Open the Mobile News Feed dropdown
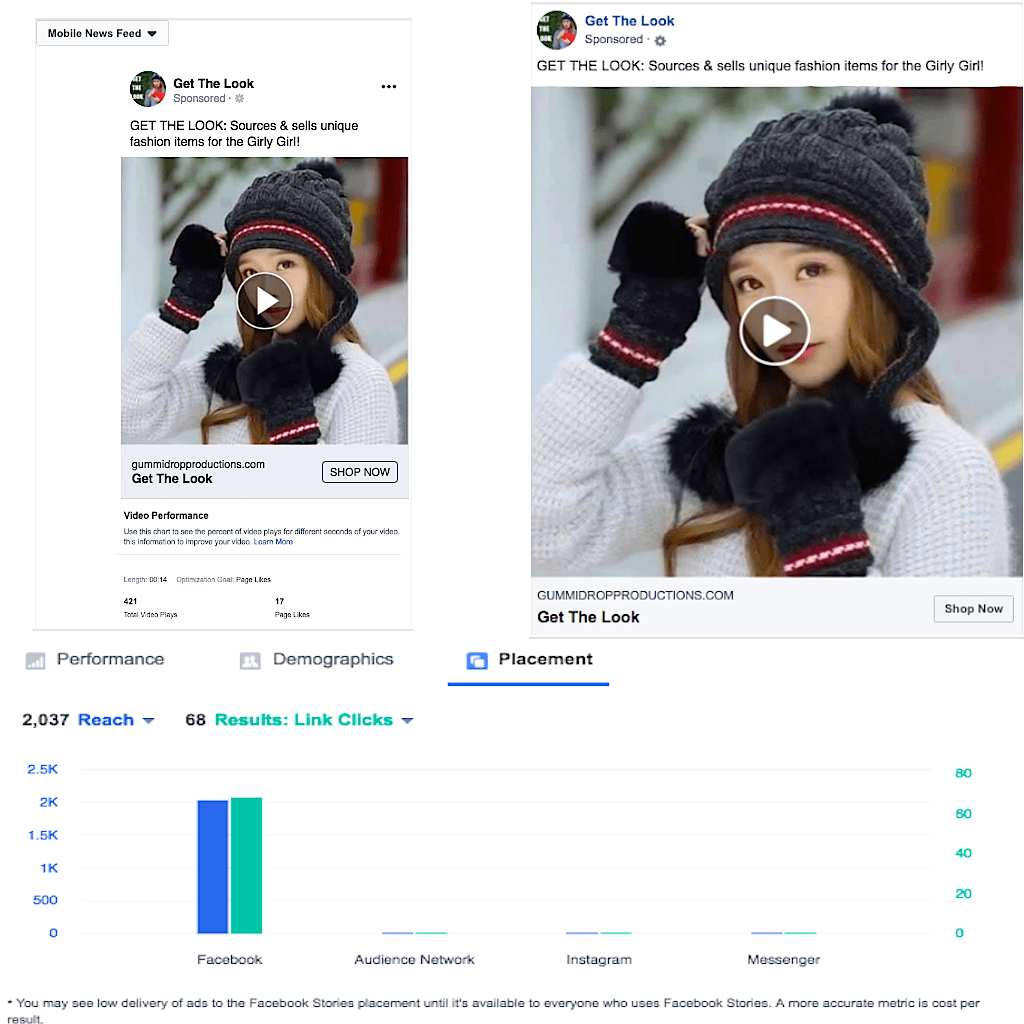 [102, 33]
